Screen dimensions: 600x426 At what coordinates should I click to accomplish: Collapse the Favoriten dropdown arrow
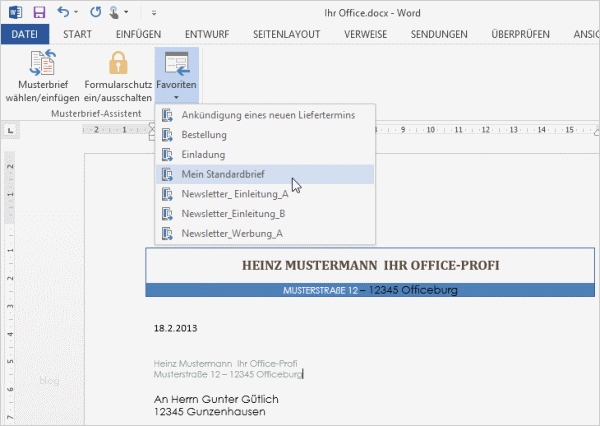click(x=176, y=98)
